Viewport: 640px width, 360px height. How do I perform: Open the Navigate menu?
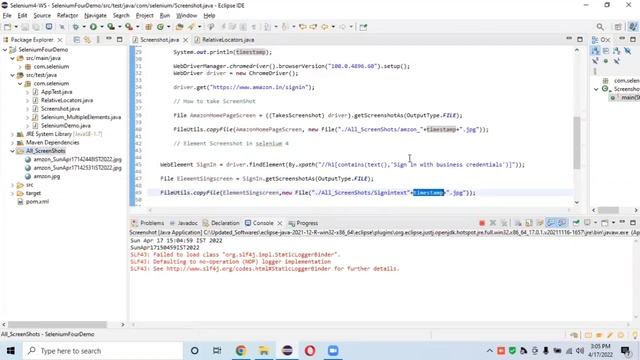tap(95, 16)
